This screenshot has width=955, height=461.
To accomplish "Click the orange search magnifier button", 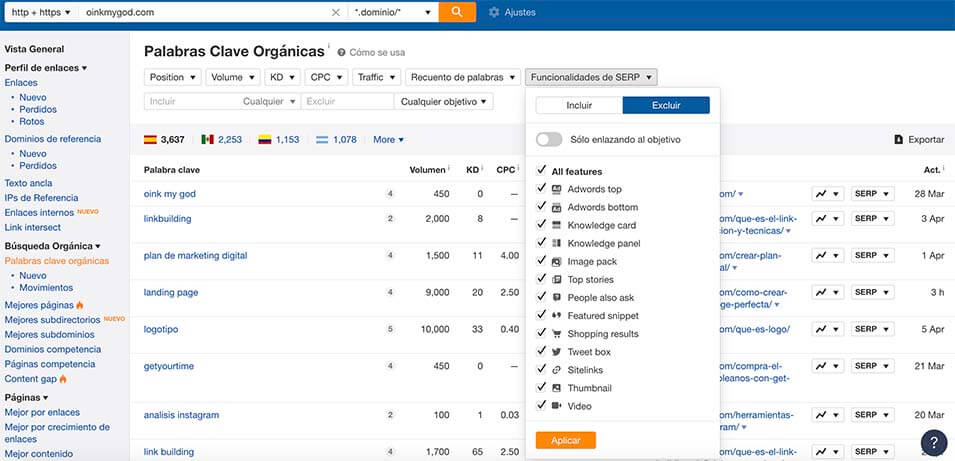I will [457, 12].
